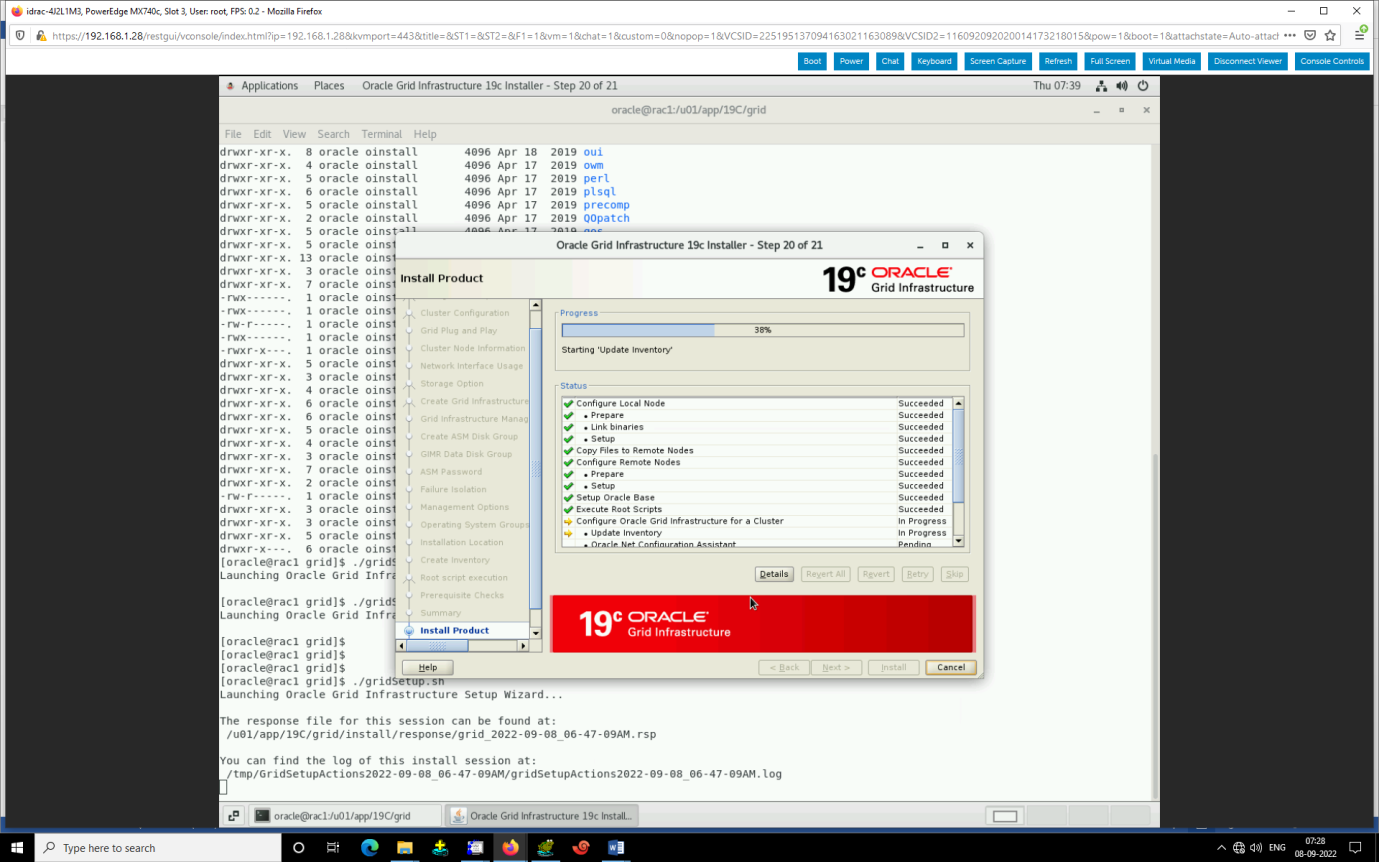Open the terminal Search menu
The image size is (1379, 862).
pyautogui.click(x=334, y=134)
